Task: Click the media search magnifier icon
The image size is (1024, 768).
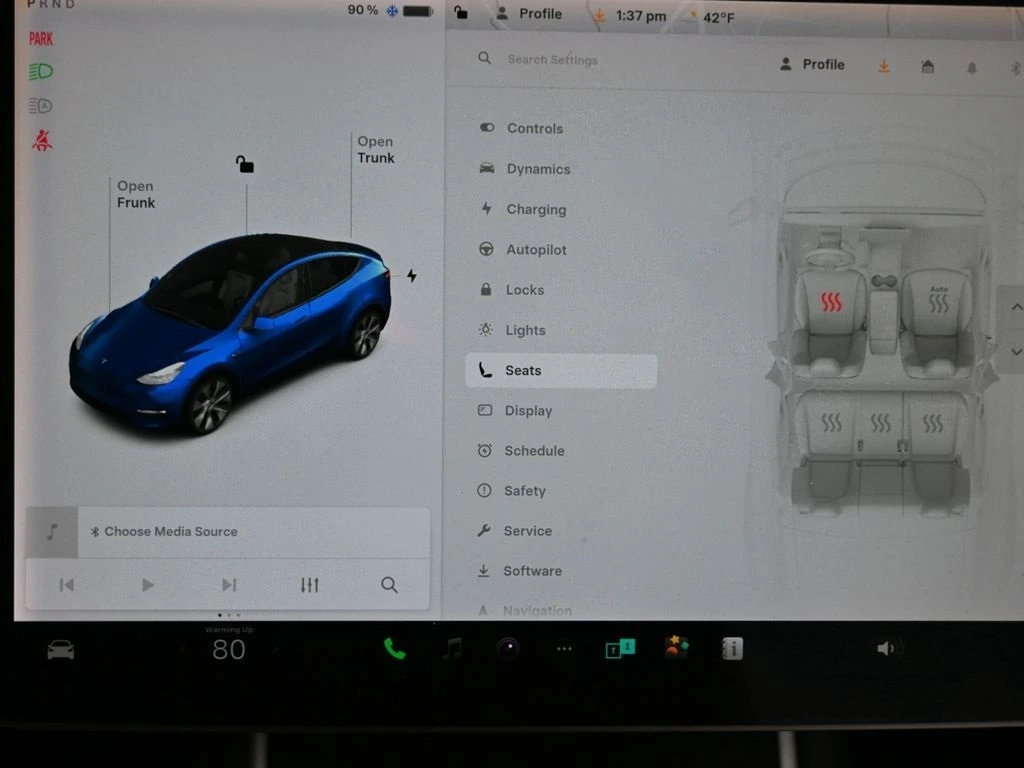Action: pyautogui.click(x=389, y=585)
